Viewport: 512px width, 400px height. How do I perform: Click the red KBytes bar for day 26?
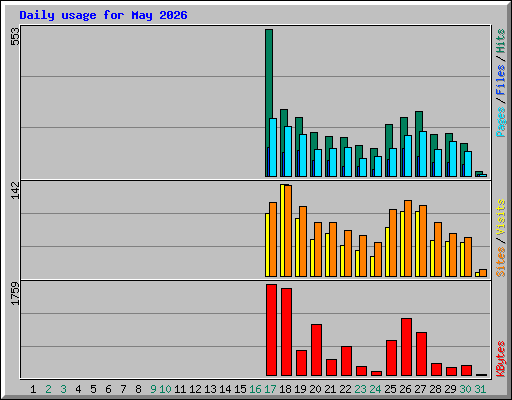406,347
